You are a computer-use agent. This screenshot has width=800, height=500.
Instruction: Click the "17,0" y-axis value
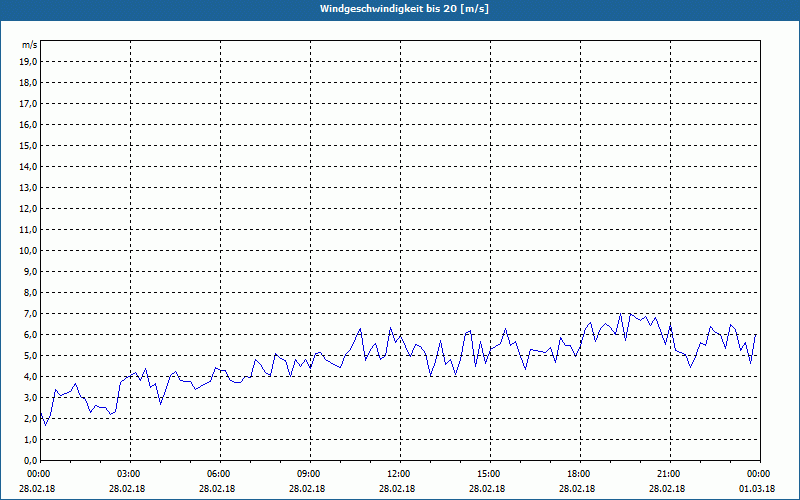tap(28, 104)
